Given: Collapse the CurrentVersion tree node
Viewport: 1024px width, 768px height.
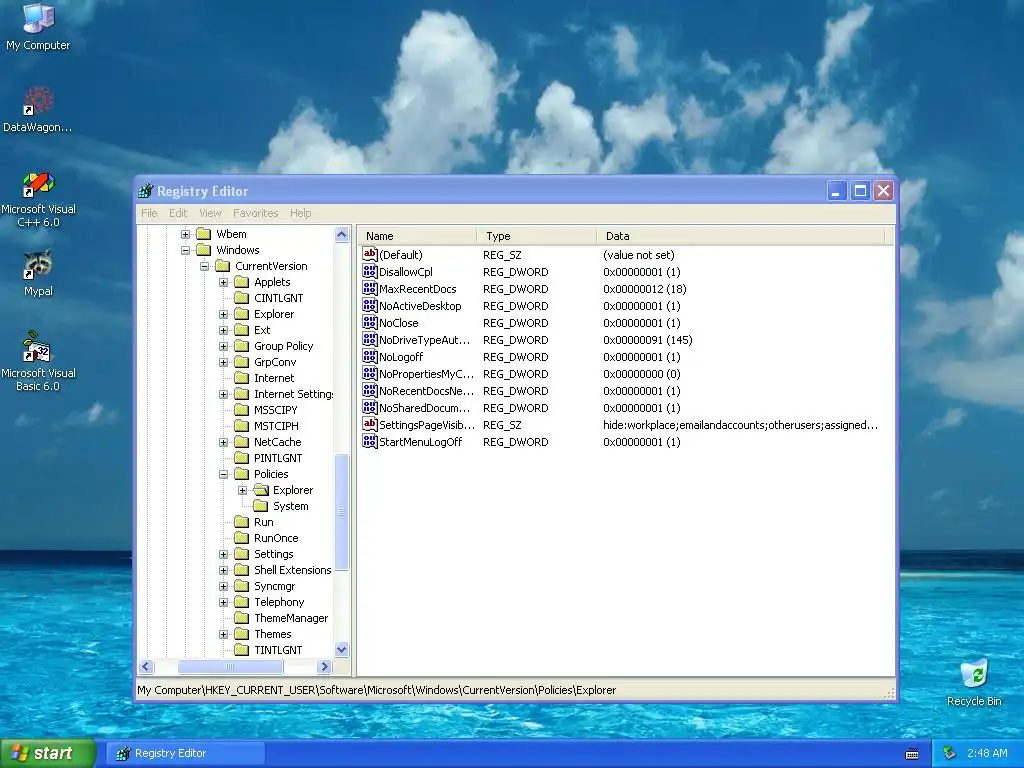Looking at the screenshot, I should [x=204, y=266].
